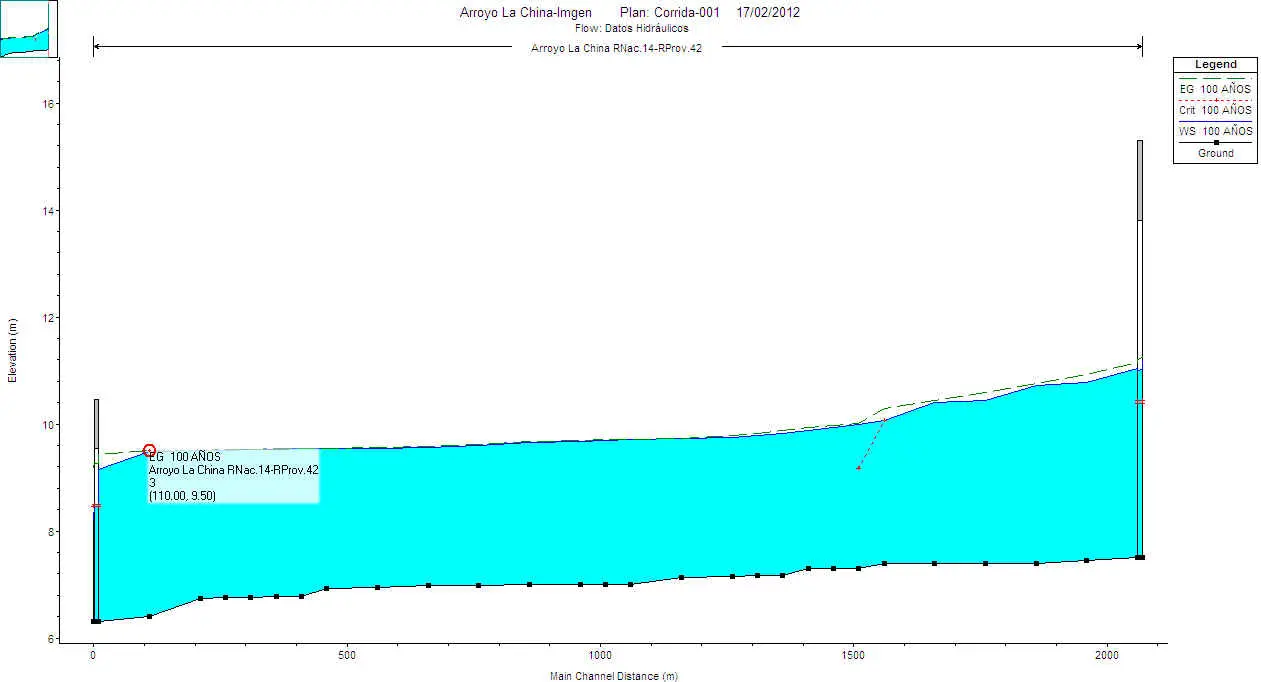Click the "500" distance tick label
Image resolution: width=1261 pixels, height=682 pixels.
point(346,656)
